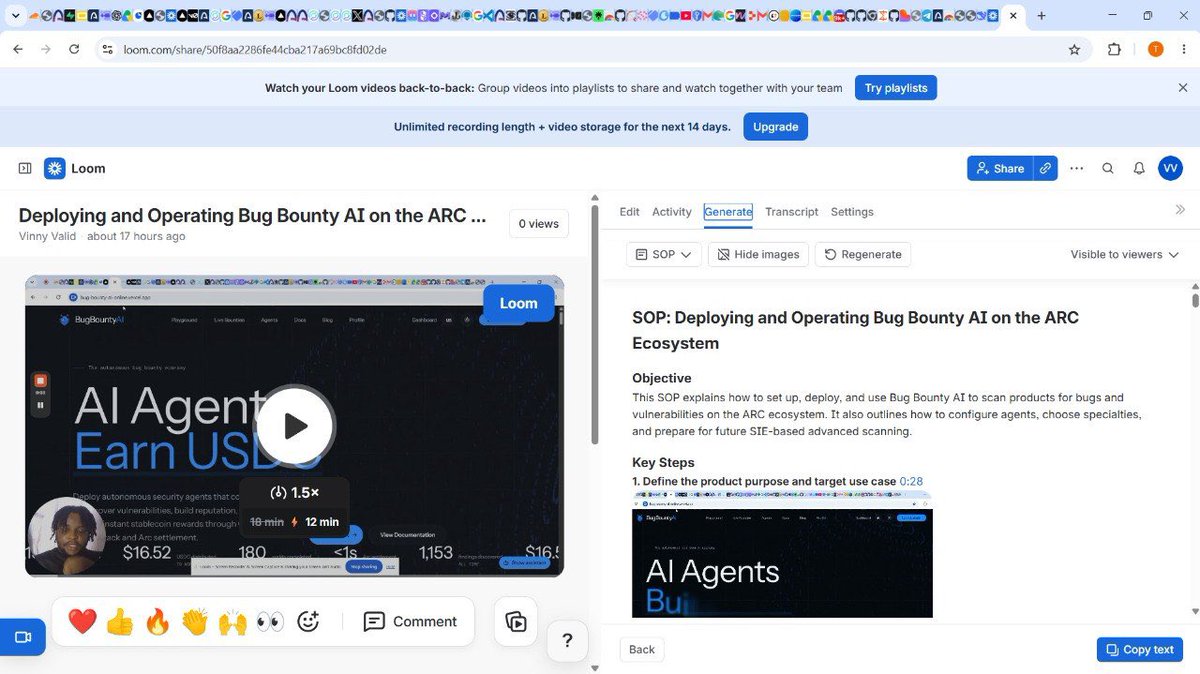
Task: Open notifications bell
Action: 1139,169
